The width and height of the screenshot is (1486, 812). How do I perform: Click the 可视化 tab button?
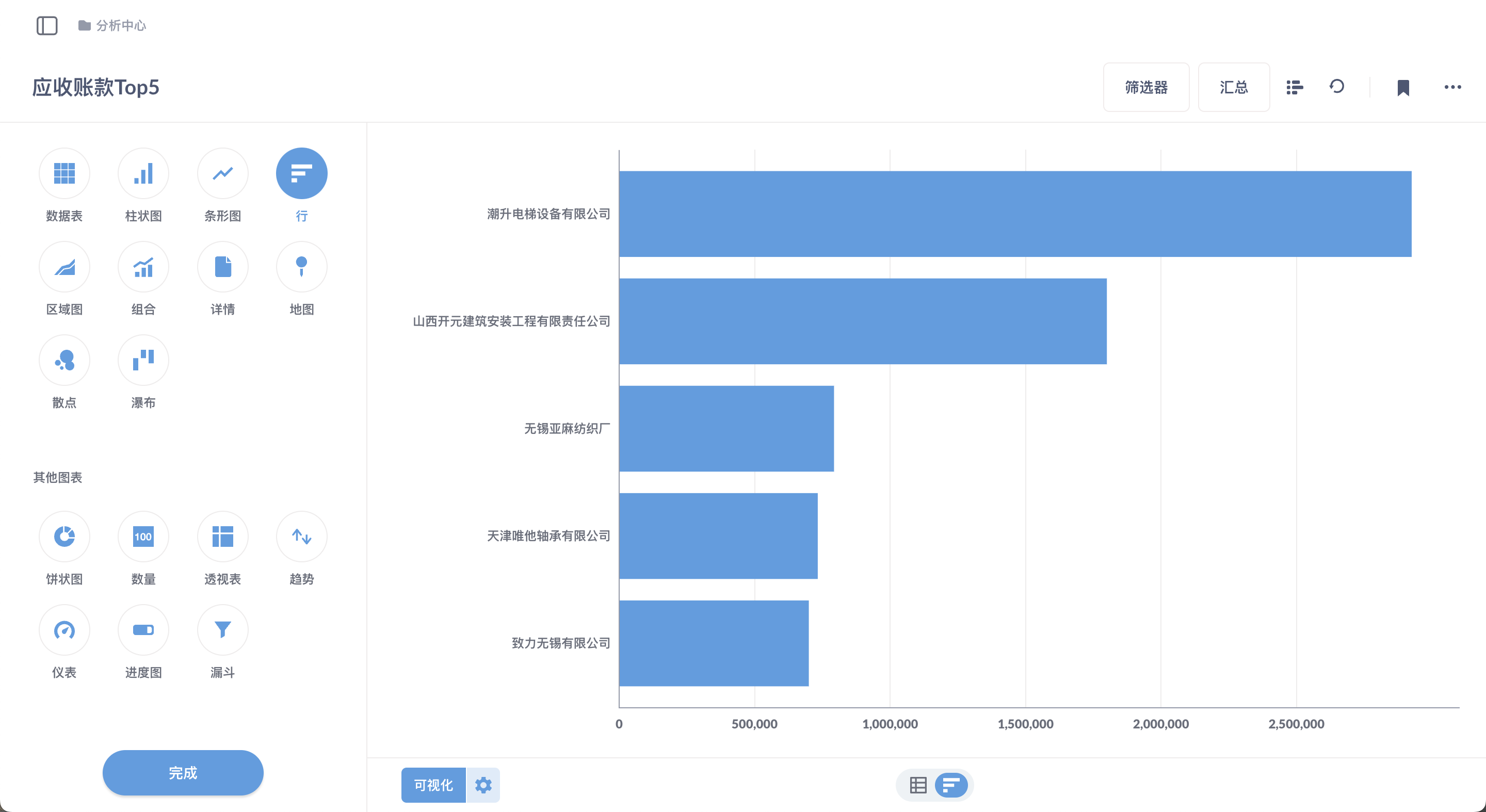point(433,785)
